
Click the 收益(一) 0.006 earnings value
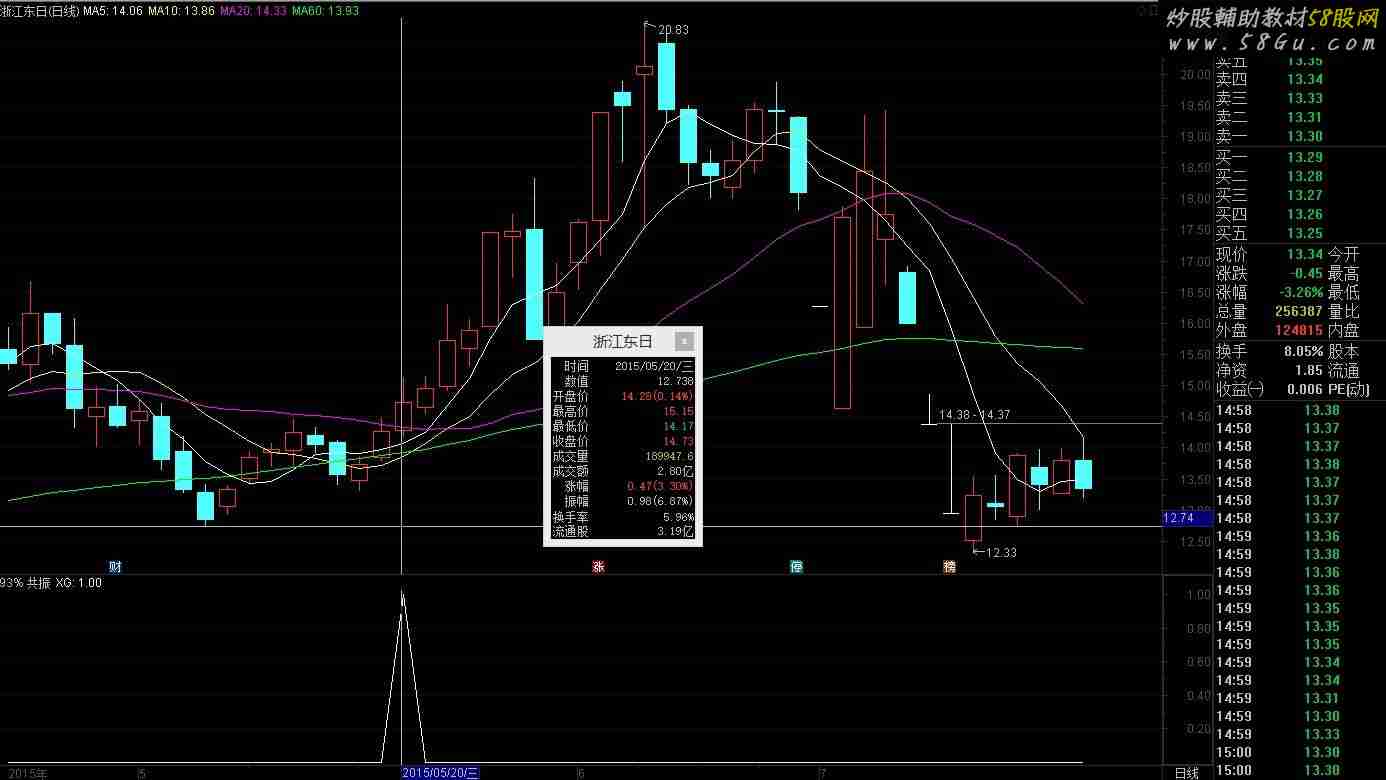(1305, 389)
